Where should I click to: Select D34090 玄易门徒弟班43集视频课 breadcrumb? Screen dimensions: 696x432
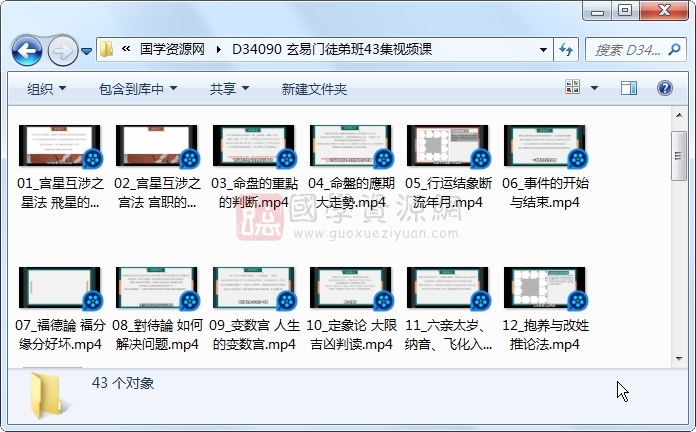[x=332, y=49]
